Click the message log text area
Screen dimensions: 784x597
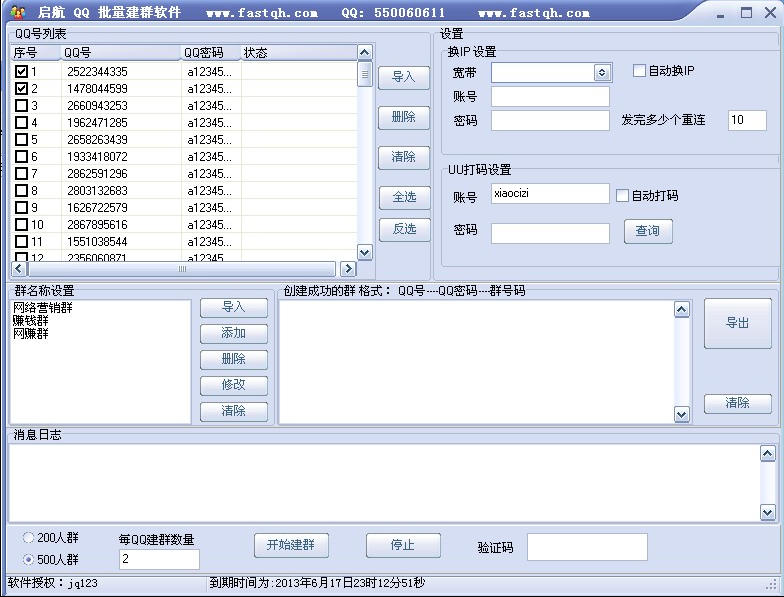tap(384, 482)
